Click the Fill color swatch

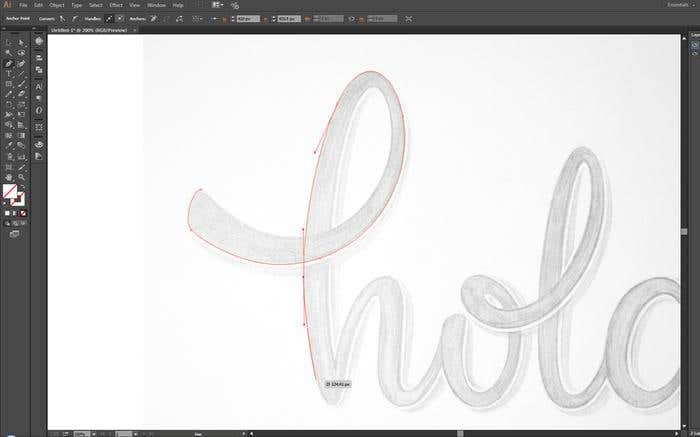[10, 191]
